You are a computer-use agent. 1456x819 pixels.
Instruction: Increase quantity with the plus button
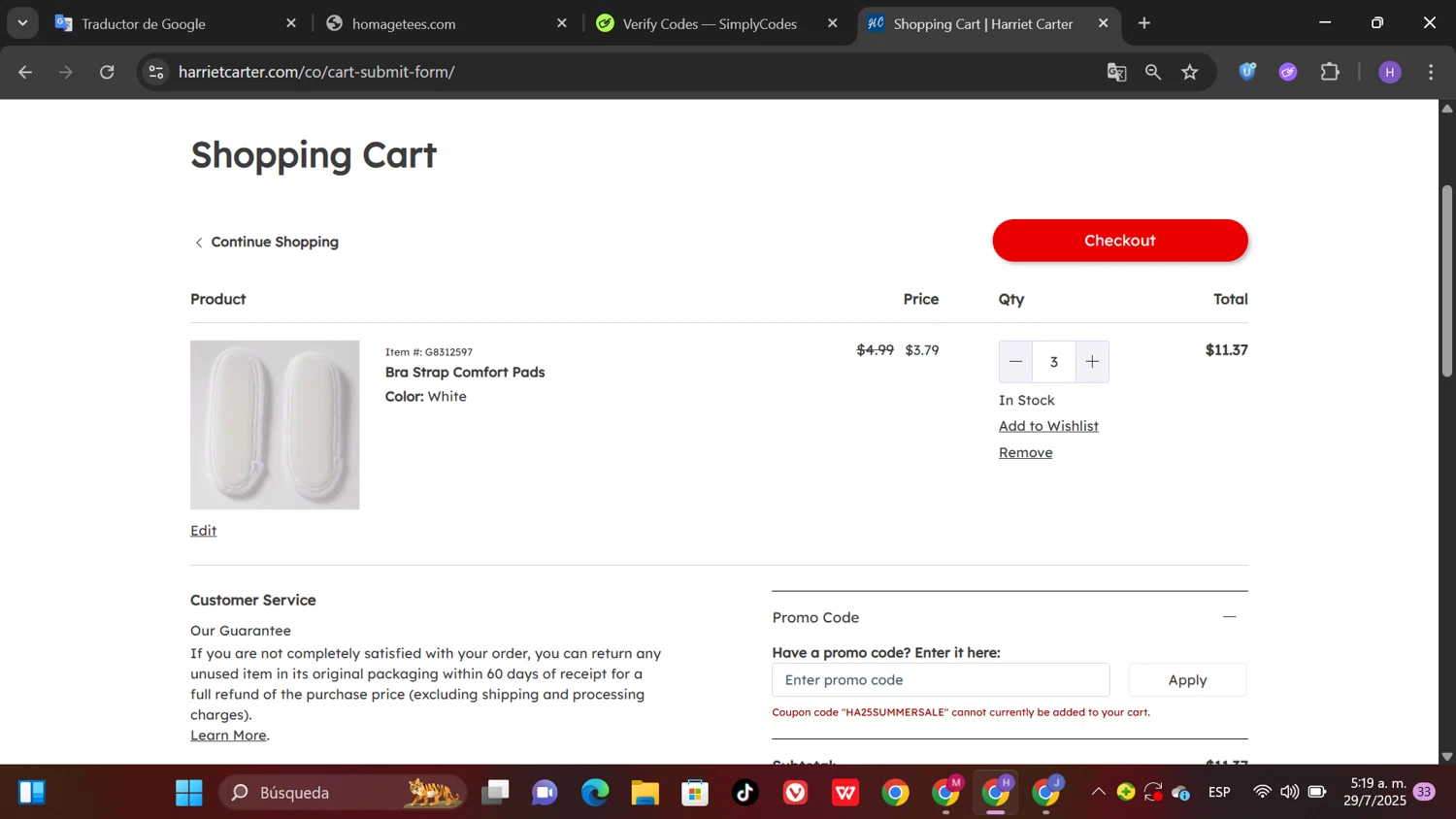point(1092,362)
